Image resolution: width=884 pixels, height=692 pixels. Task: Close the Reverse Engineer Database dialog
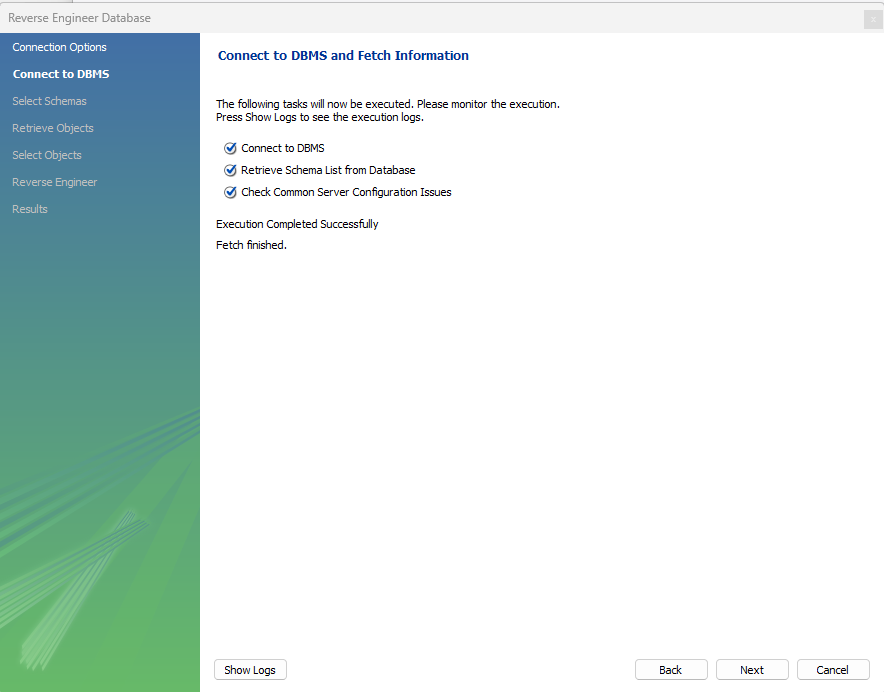pyautogui.click(x=873, y=19)
